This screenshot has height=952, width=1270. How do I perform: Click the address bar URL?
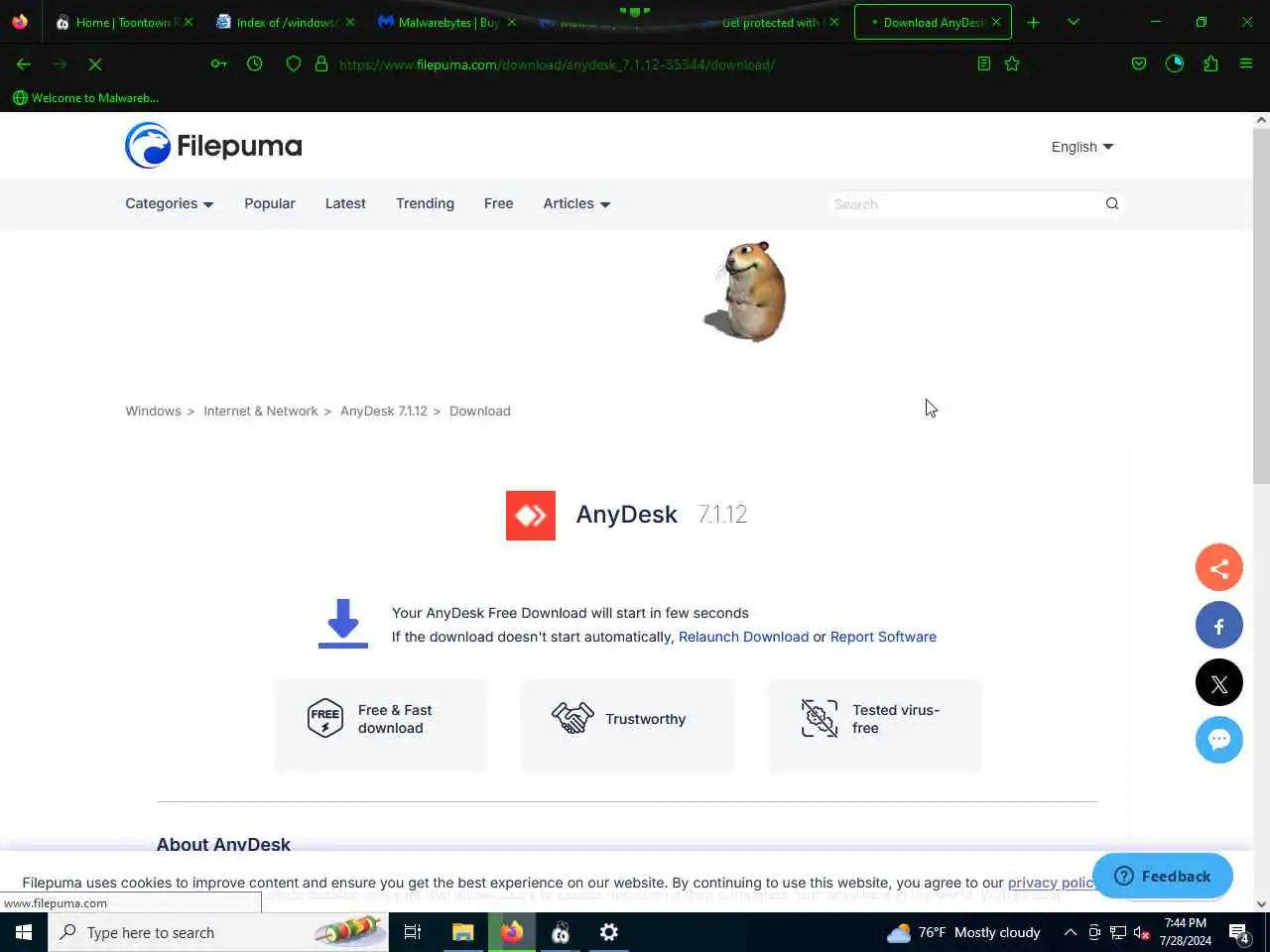pyautogui.click(x=557, y=64)
